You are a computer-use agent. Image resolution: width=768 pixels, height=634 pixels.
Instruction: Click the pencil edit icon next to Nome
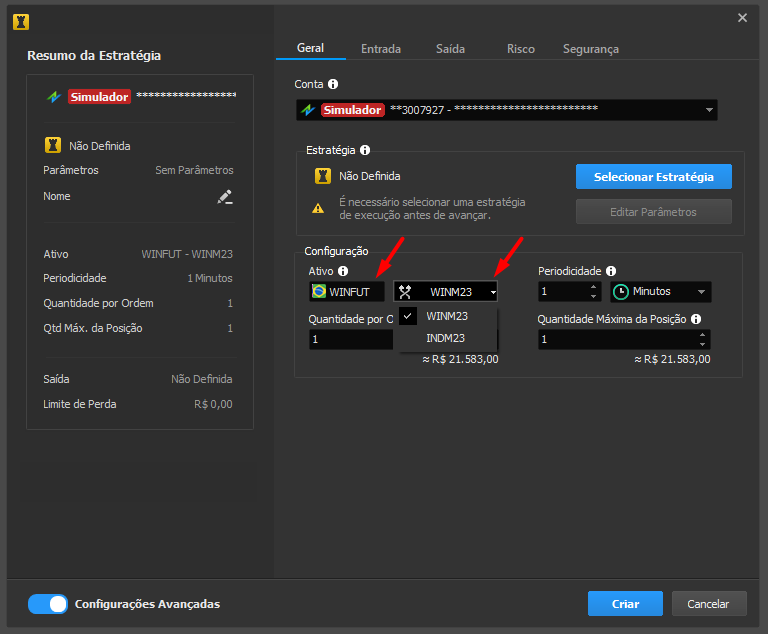225,197
